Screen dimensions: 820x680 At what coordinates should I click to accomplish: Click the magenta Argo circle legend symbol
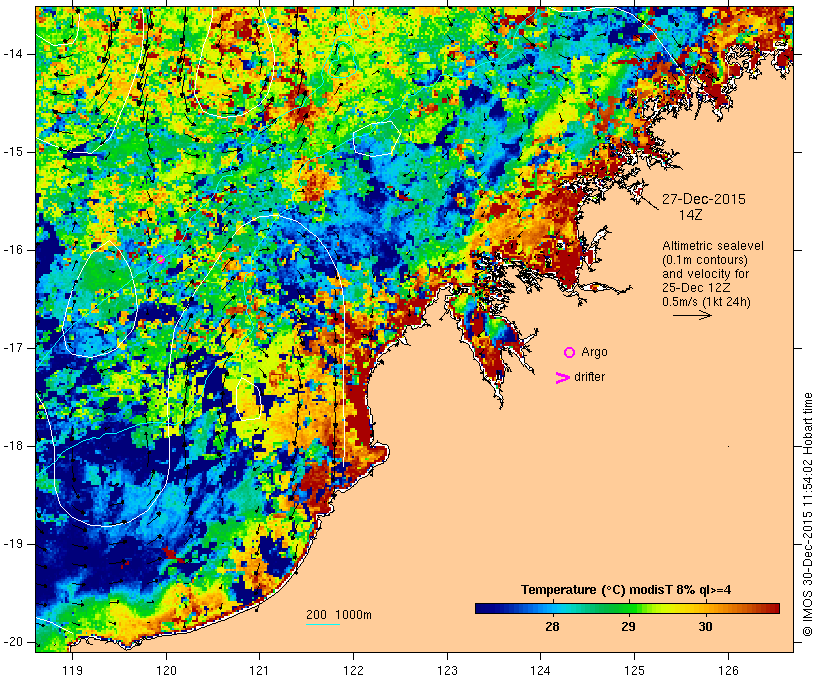pos(570,353)
